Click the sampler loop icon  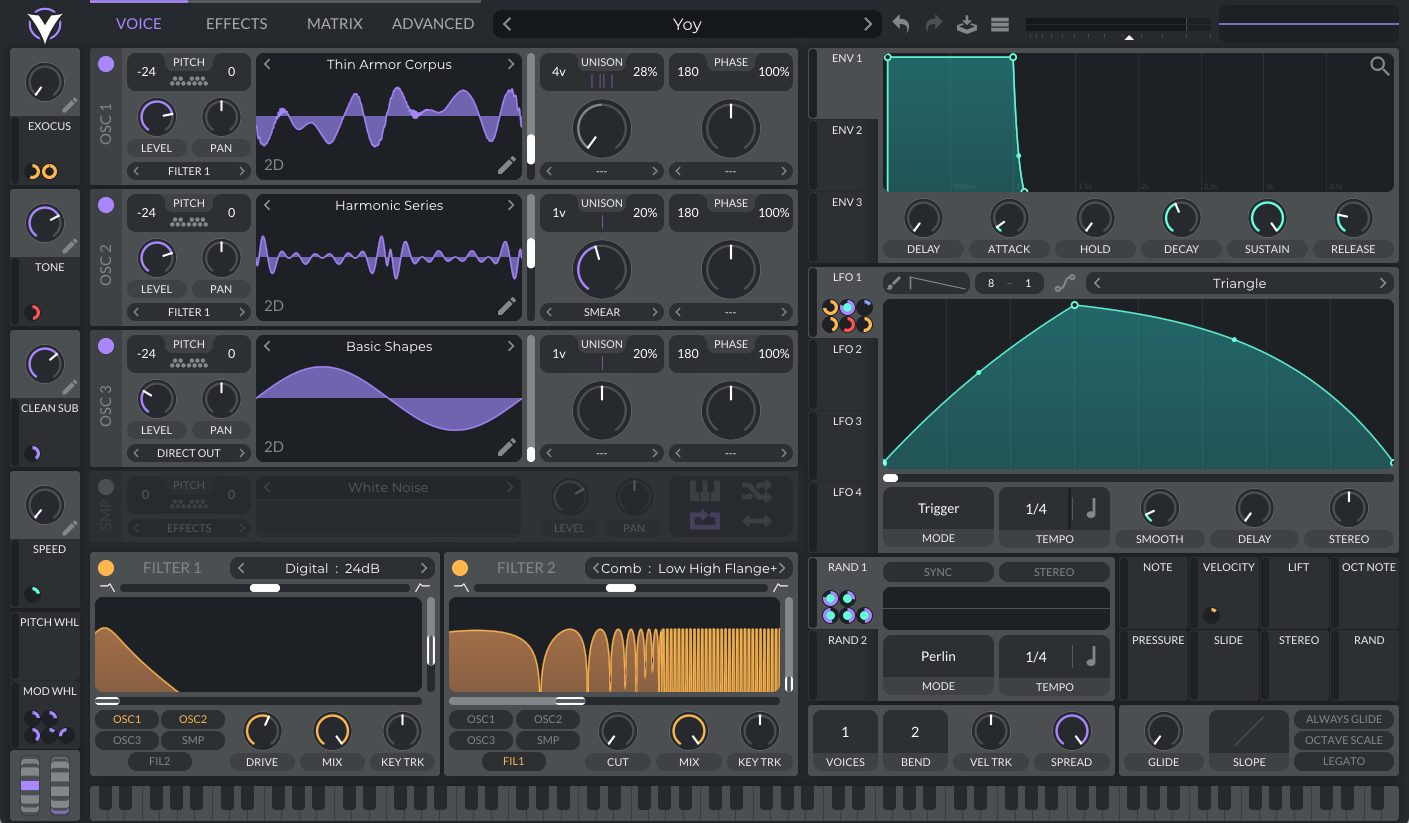tap(705, 520)
